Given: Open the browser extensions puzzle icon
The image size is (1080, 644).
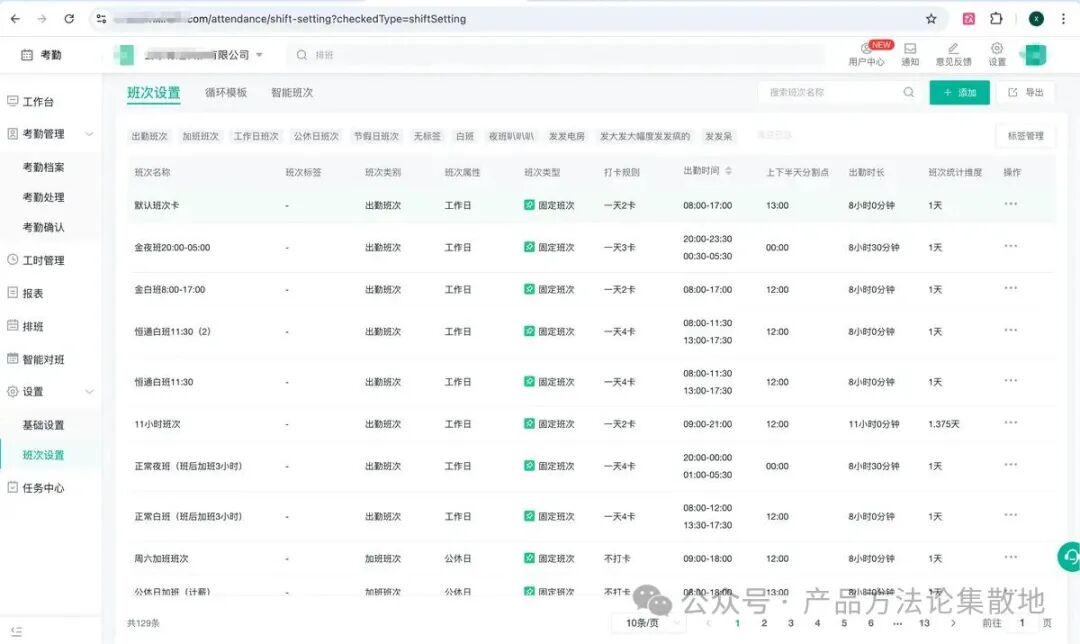Looking at the screenshot, I should [996, 19].
